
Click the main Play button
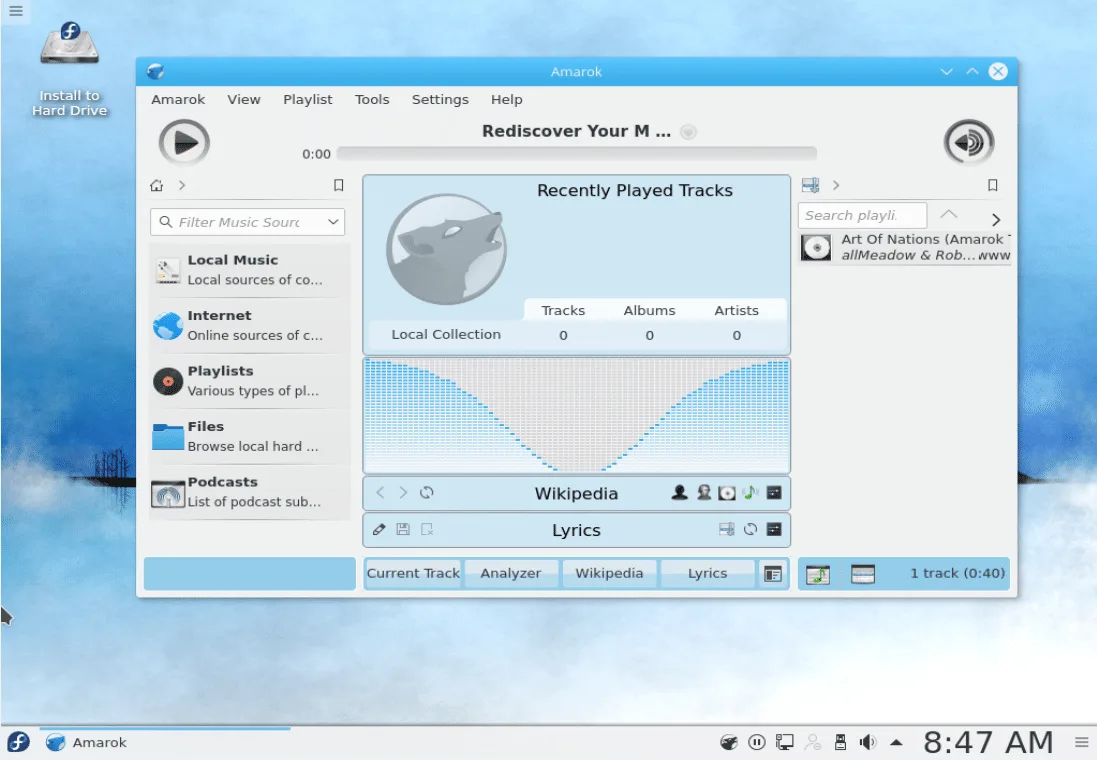point(184,143)
